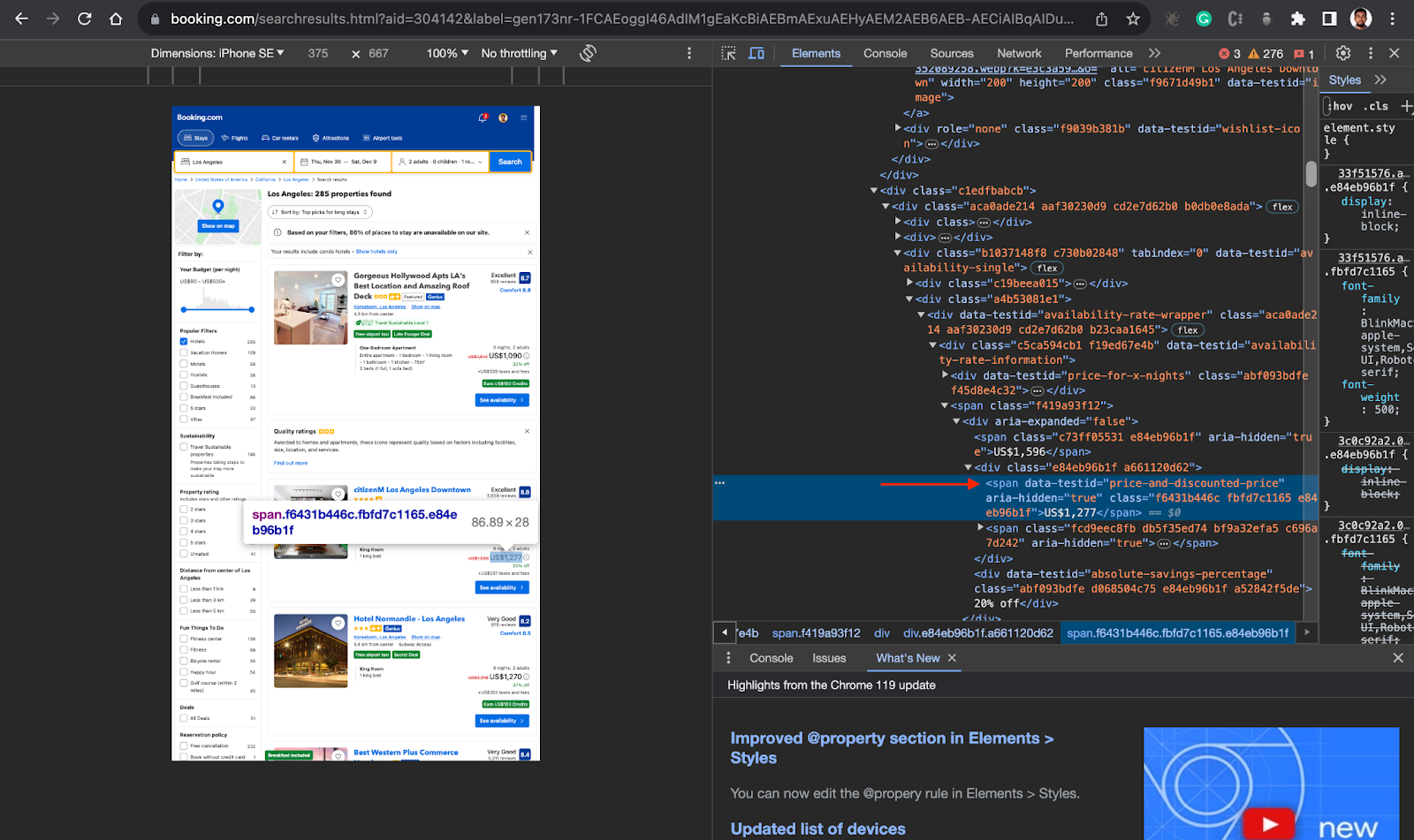Go to browser home icon

pyautogui.click(x=116, y=19)
